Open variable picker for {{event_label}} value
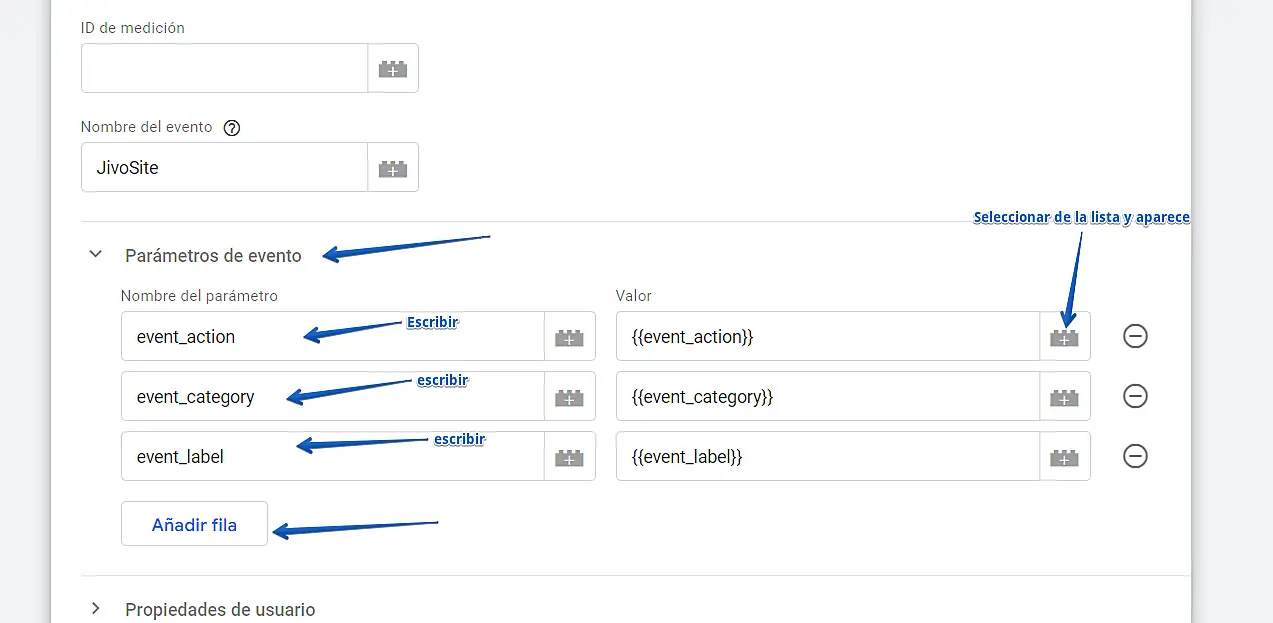This screenshot has width=1273, height=623. point(1064,457)
